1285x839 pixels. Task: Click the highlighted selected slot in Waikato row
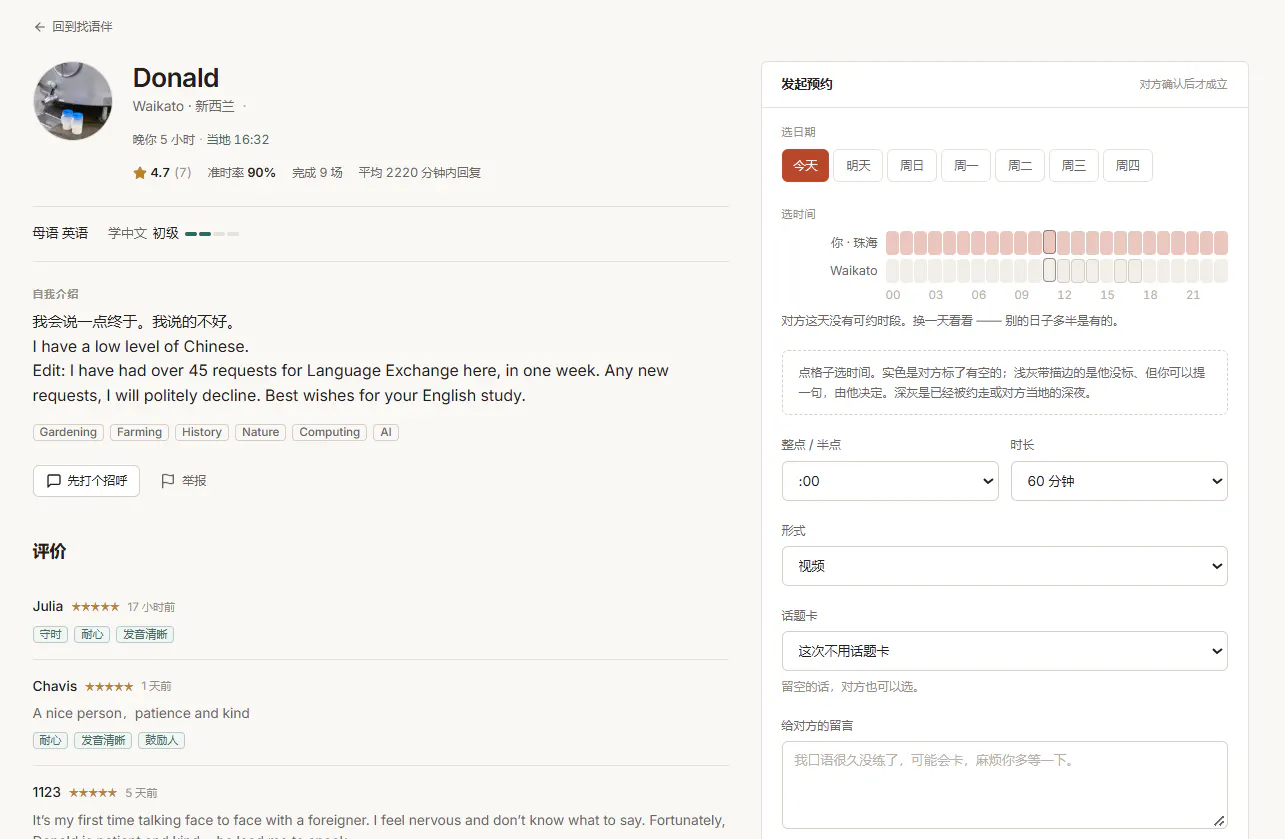[x=1049, y=271]
